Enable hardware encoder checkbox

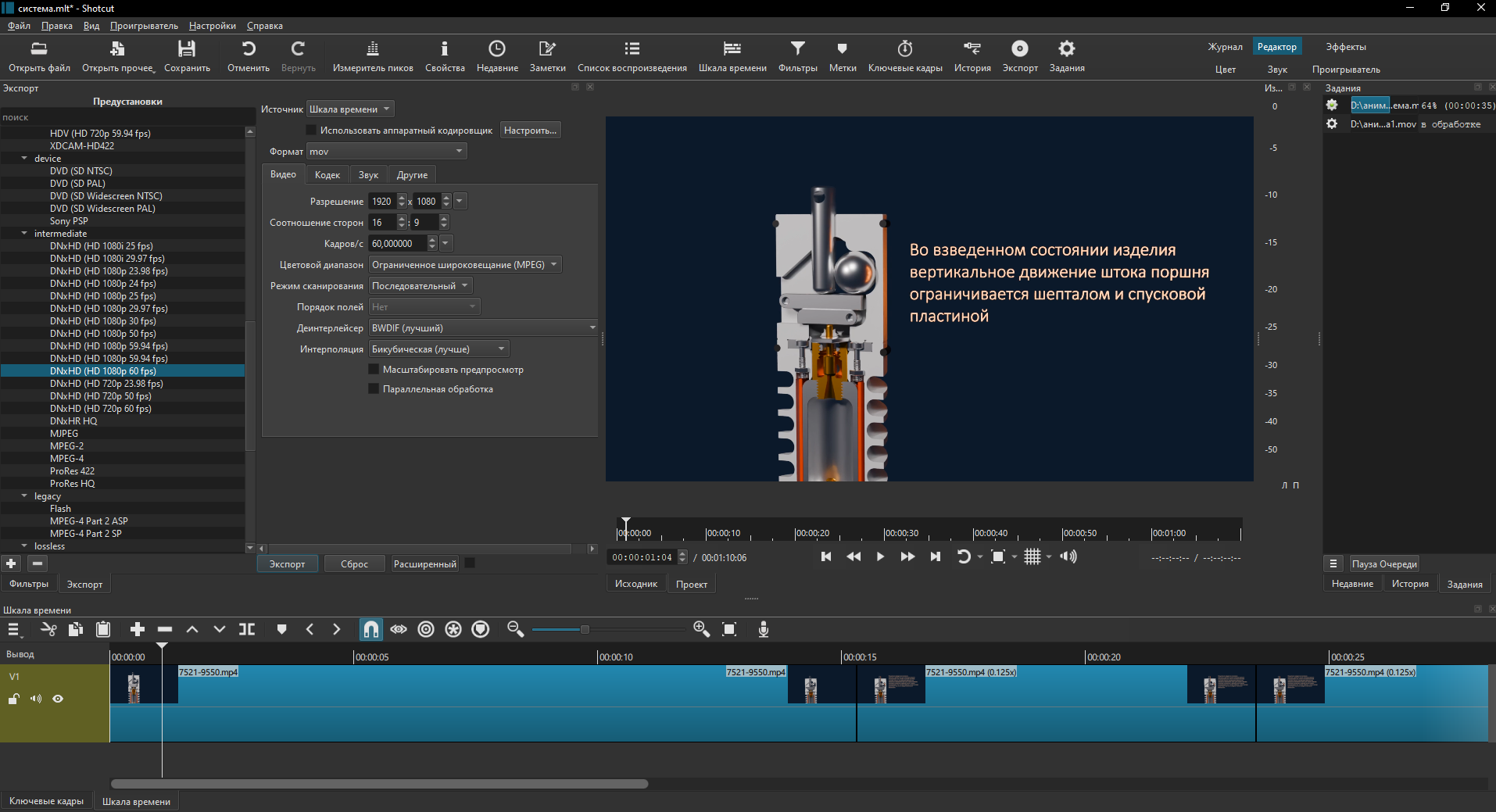[x=311, y=131]
